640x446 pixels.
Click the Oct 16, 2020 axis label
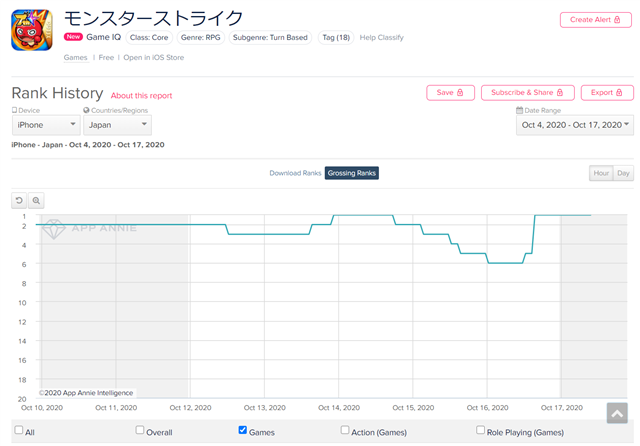coord(487,408)
